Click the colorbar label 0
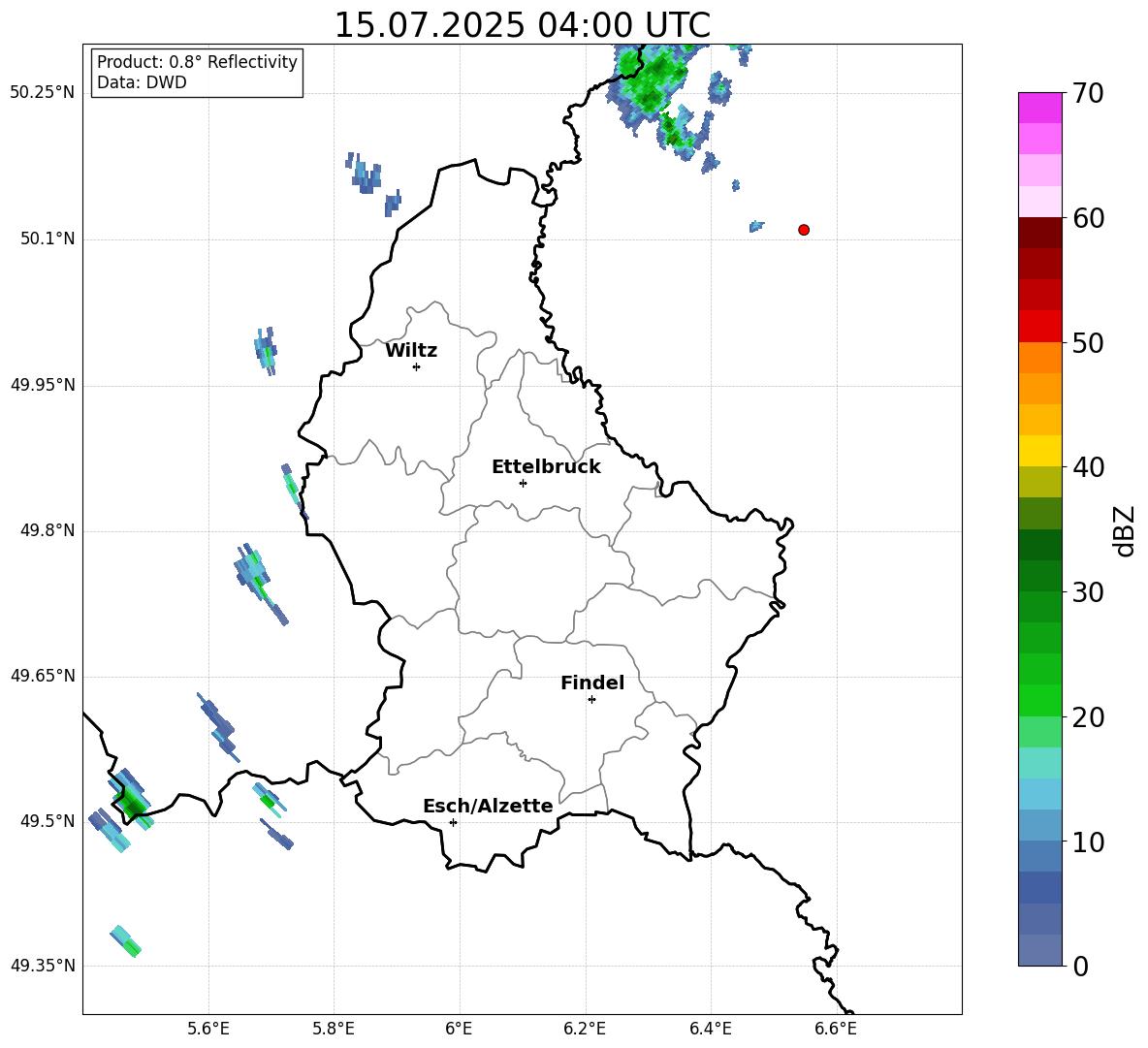Image resolution: width=1148 pixels, height=1048 pixels. coord(1081,967)
